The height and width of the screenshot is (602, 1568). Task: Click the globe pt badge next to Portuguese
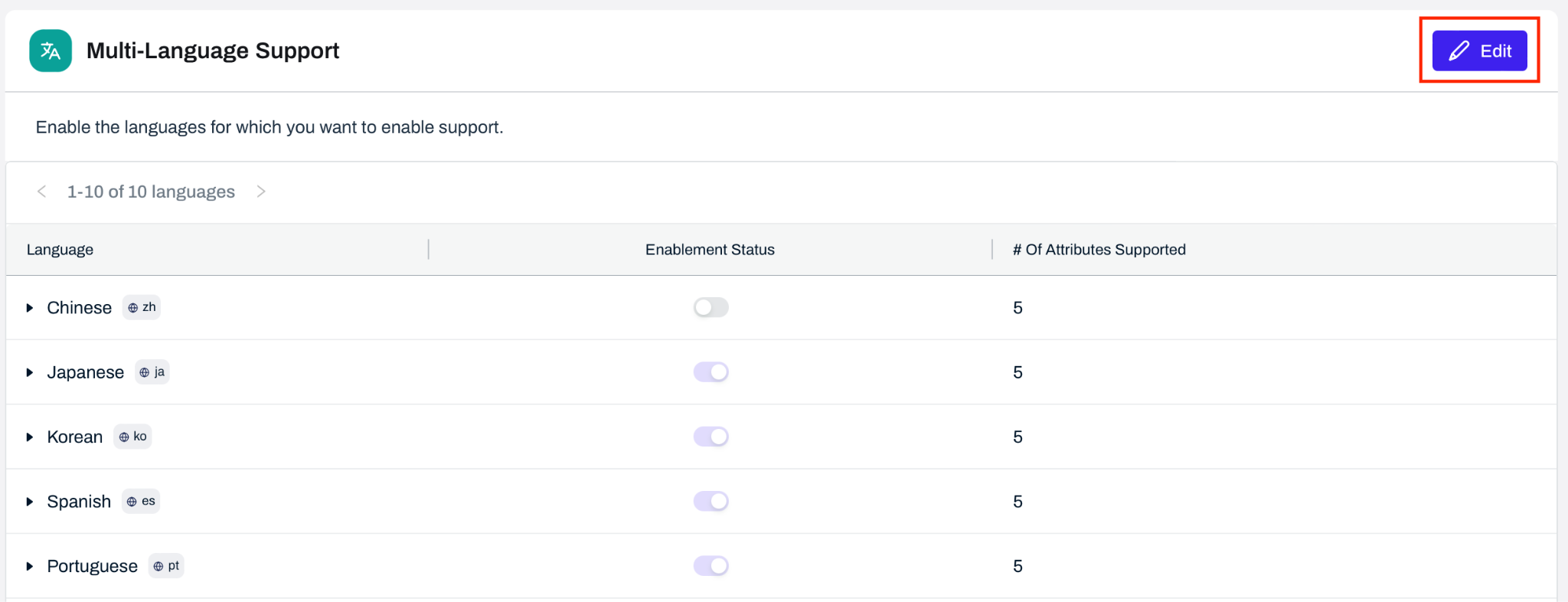pos(165,566)
